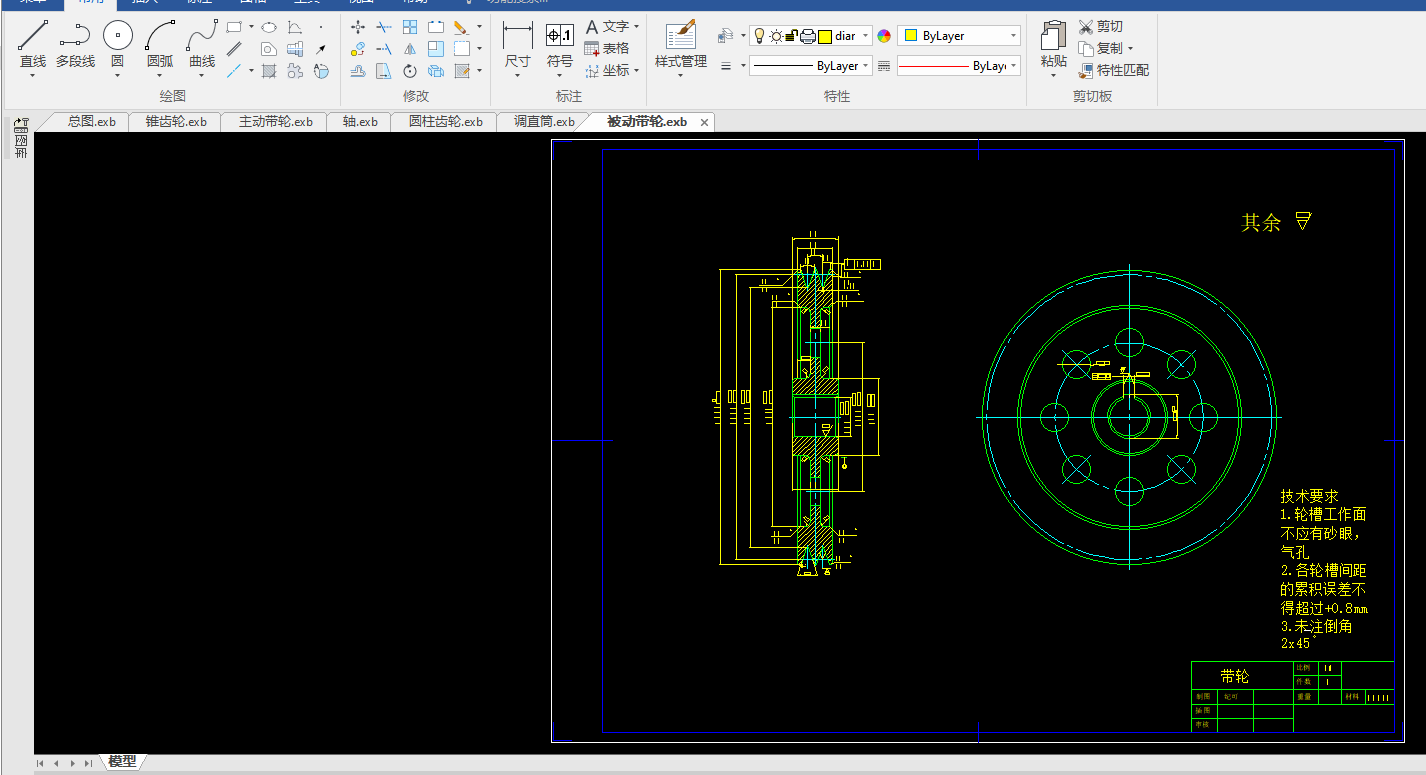Toggle the layer lock padlock icon

[x=790, y=36]
